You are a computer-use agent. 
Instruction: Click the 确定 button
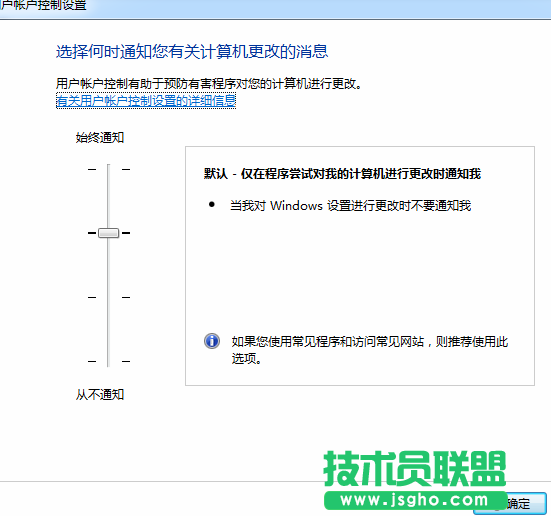tap(510, 503)
